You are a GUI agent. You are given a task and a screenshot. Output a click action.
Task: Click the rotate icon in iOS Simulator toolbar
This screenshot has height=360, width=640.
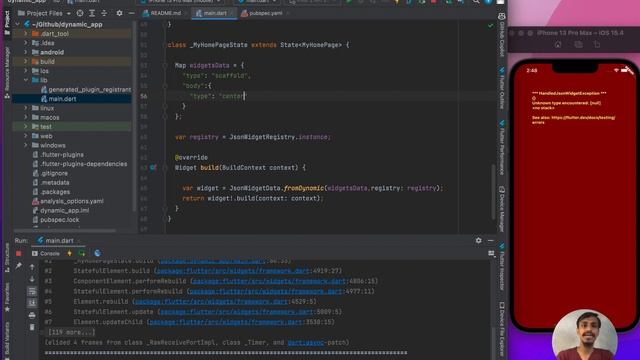click(x=597, y=44)
